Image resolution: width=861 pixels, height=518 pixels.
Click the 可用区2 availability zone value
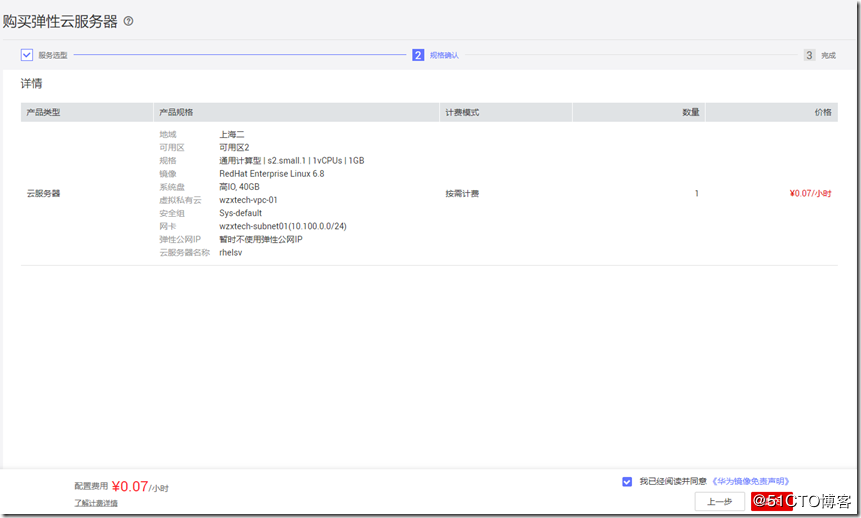click(234, 148)
